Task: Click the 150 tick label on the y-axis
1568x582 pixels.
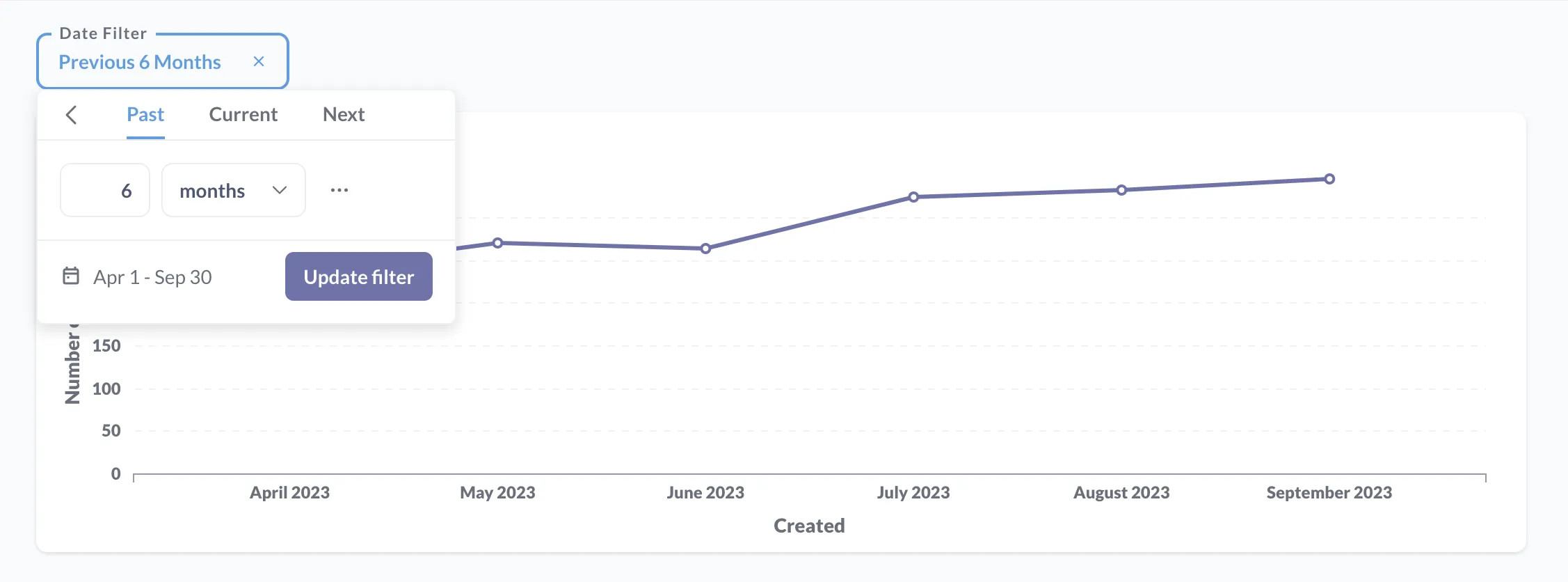Action: coord(108,345)
